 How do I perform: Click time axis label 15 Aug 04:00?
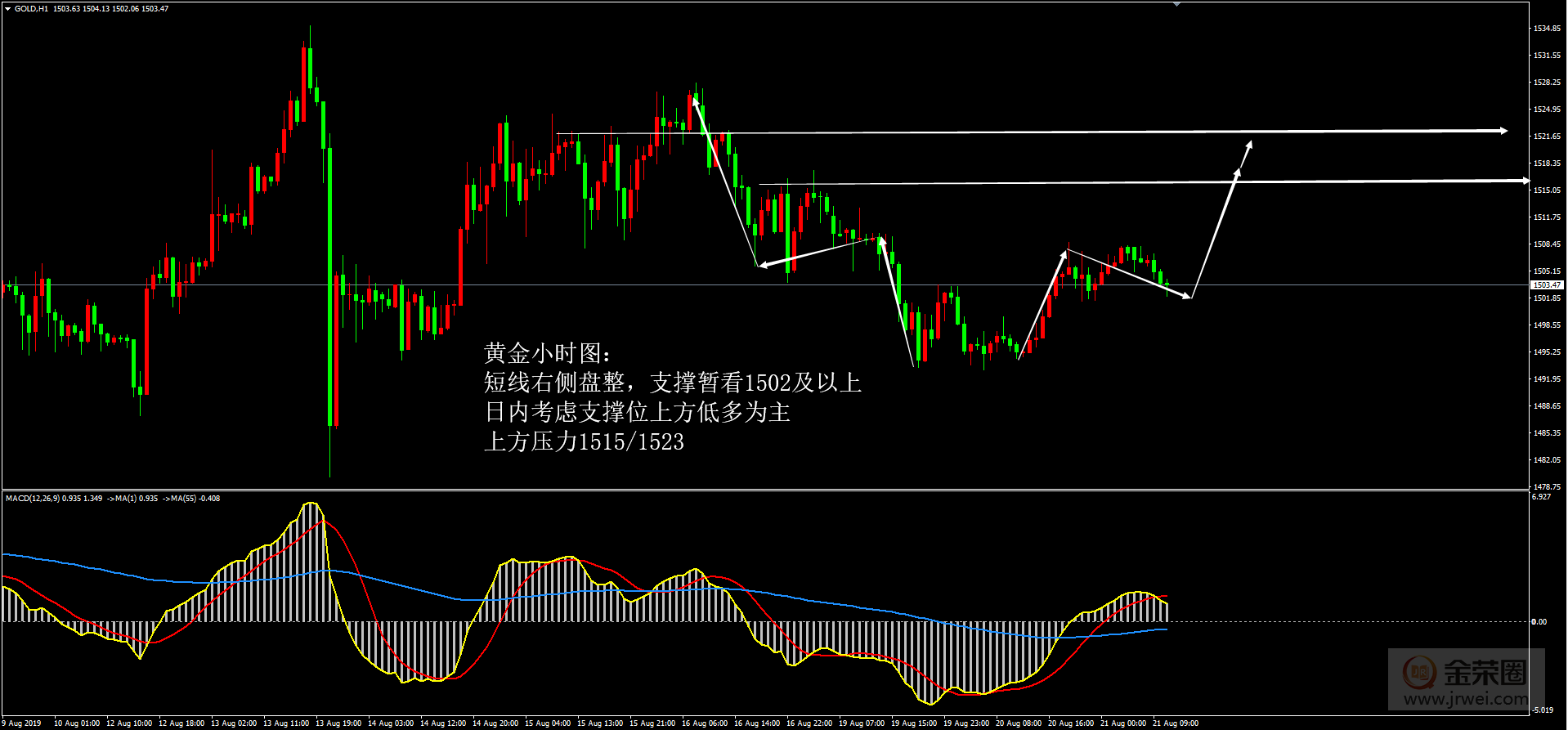tap(548, 723)
